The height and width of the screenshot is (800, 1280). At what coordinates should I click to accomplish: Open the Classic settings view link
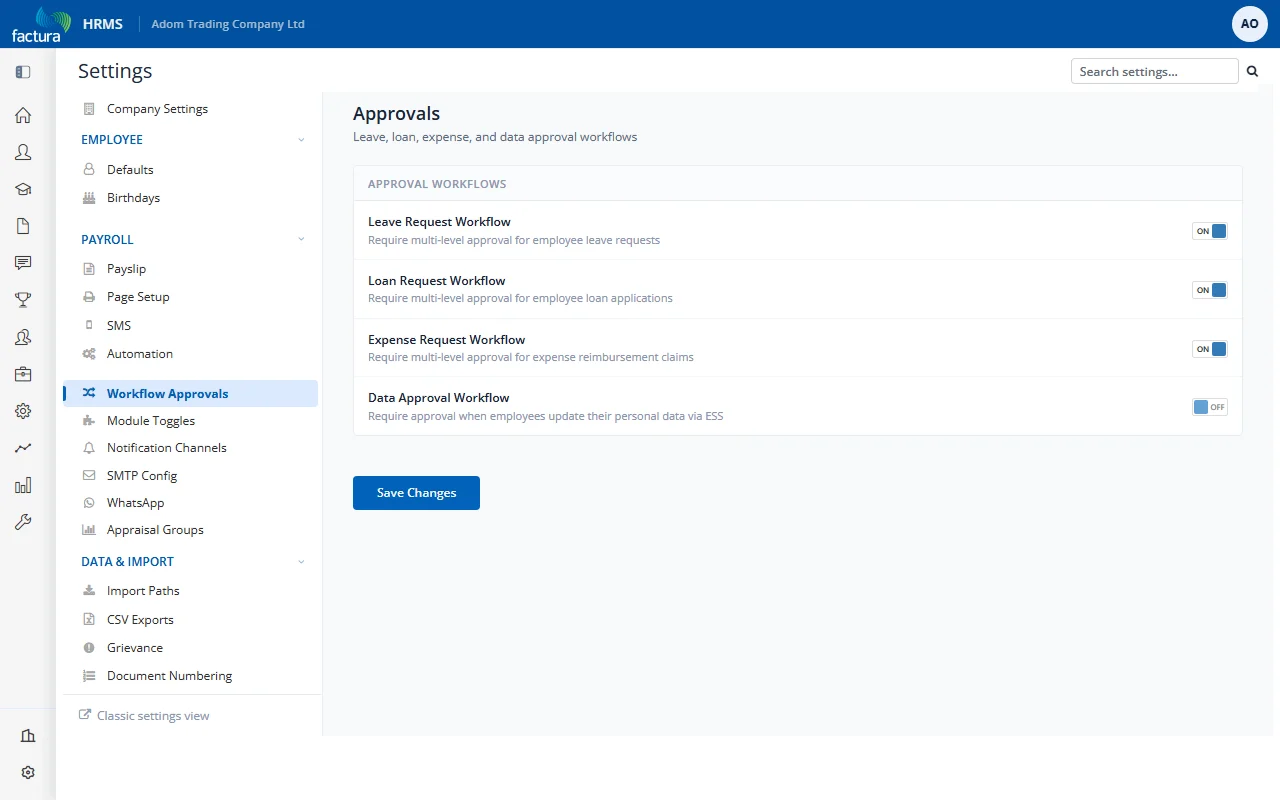point(145,716)
